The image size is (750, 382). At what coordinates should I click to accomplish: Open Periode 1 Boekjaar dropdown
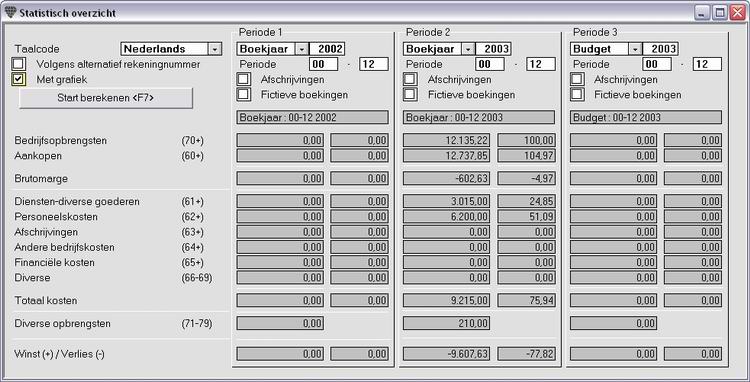click(302, 49)
